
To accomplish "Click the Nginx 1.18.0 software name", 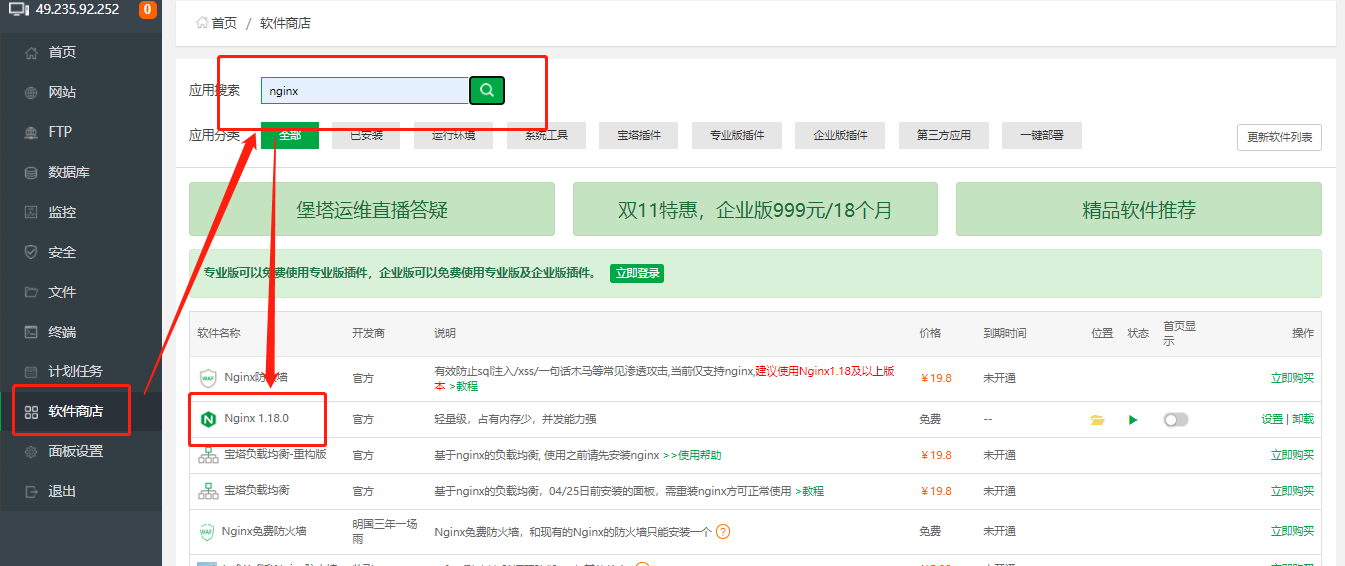I will pos(256,418).
